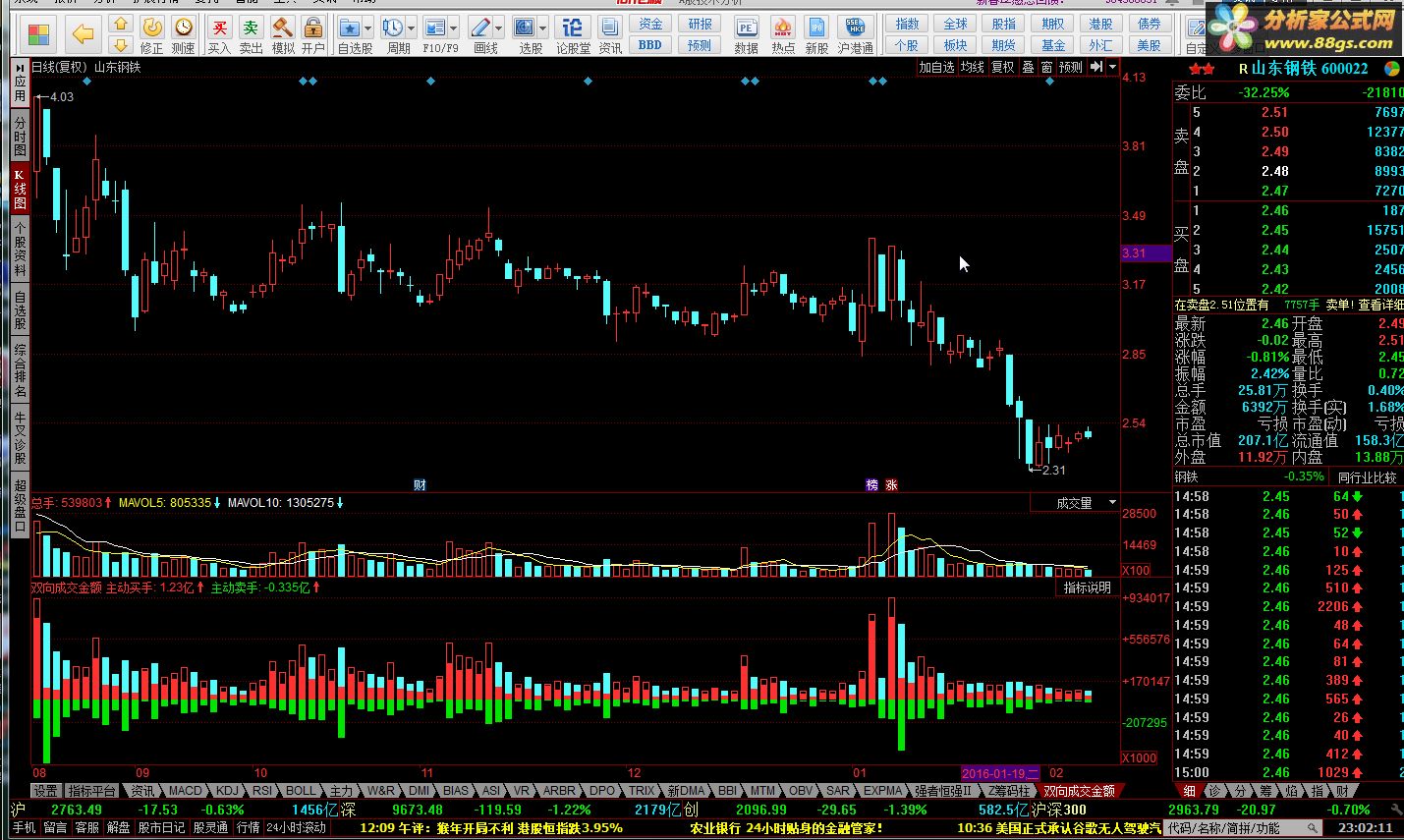1404x840 pixels.
Task: Switch to the BOLL indicator tab
Action: 301,791
